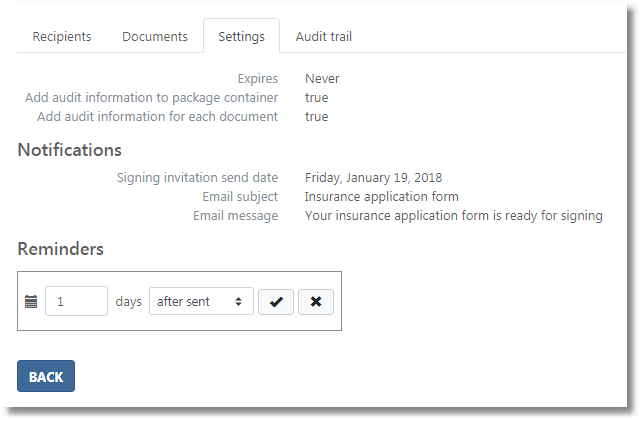The image size is (641, 421).
Task: Open the "after sent" dropdown
Action: [201, 302]
